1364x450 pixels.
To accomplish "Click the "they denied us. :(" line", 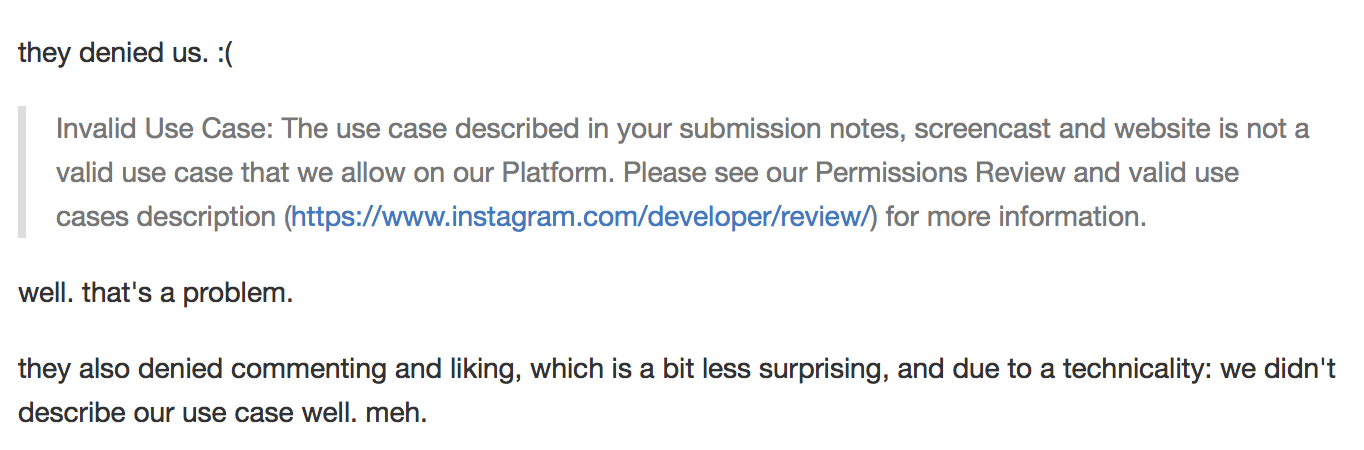I will 126,52.
